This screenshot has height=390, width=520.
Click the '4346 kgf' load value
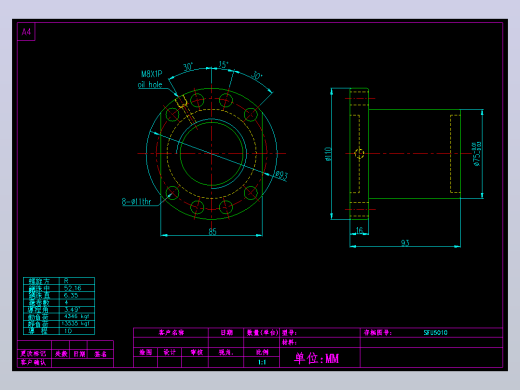click(x=76, y=316)
